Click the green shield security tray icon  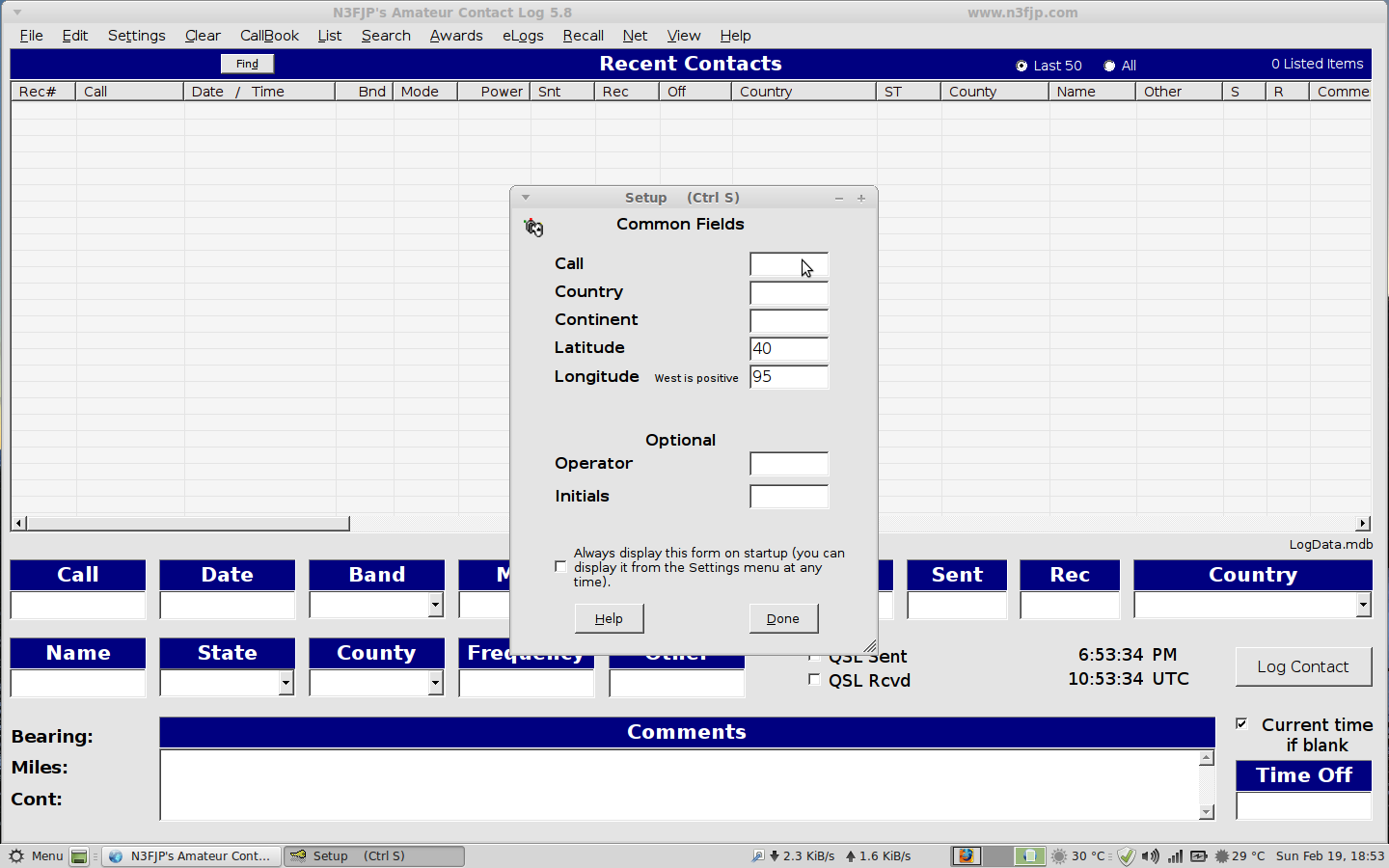(1126, 855)
